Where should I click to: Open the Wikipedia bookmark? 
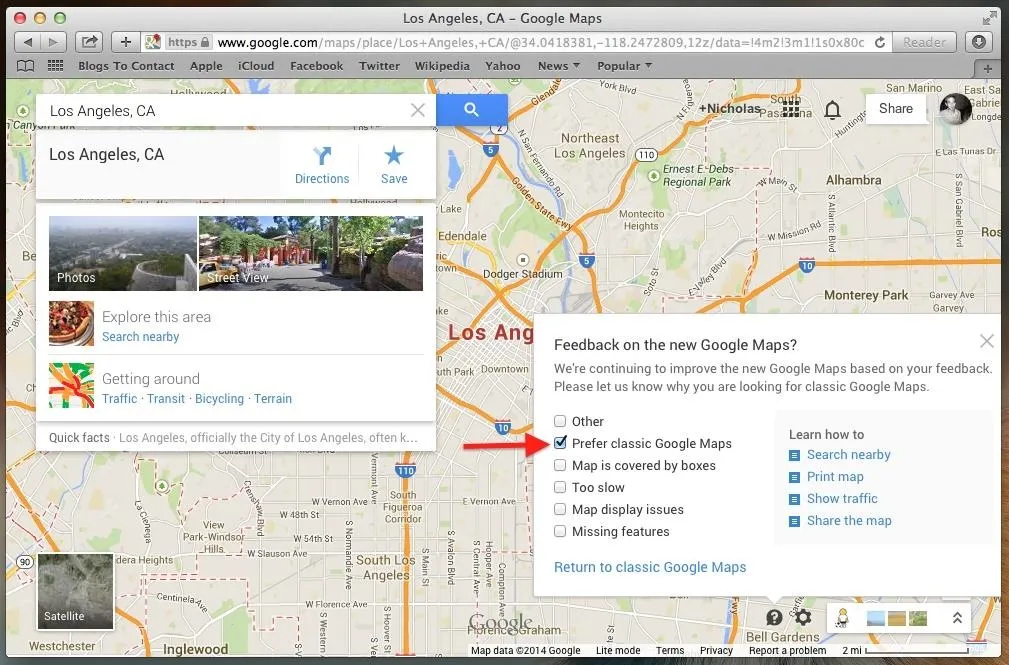pos(442,66)
